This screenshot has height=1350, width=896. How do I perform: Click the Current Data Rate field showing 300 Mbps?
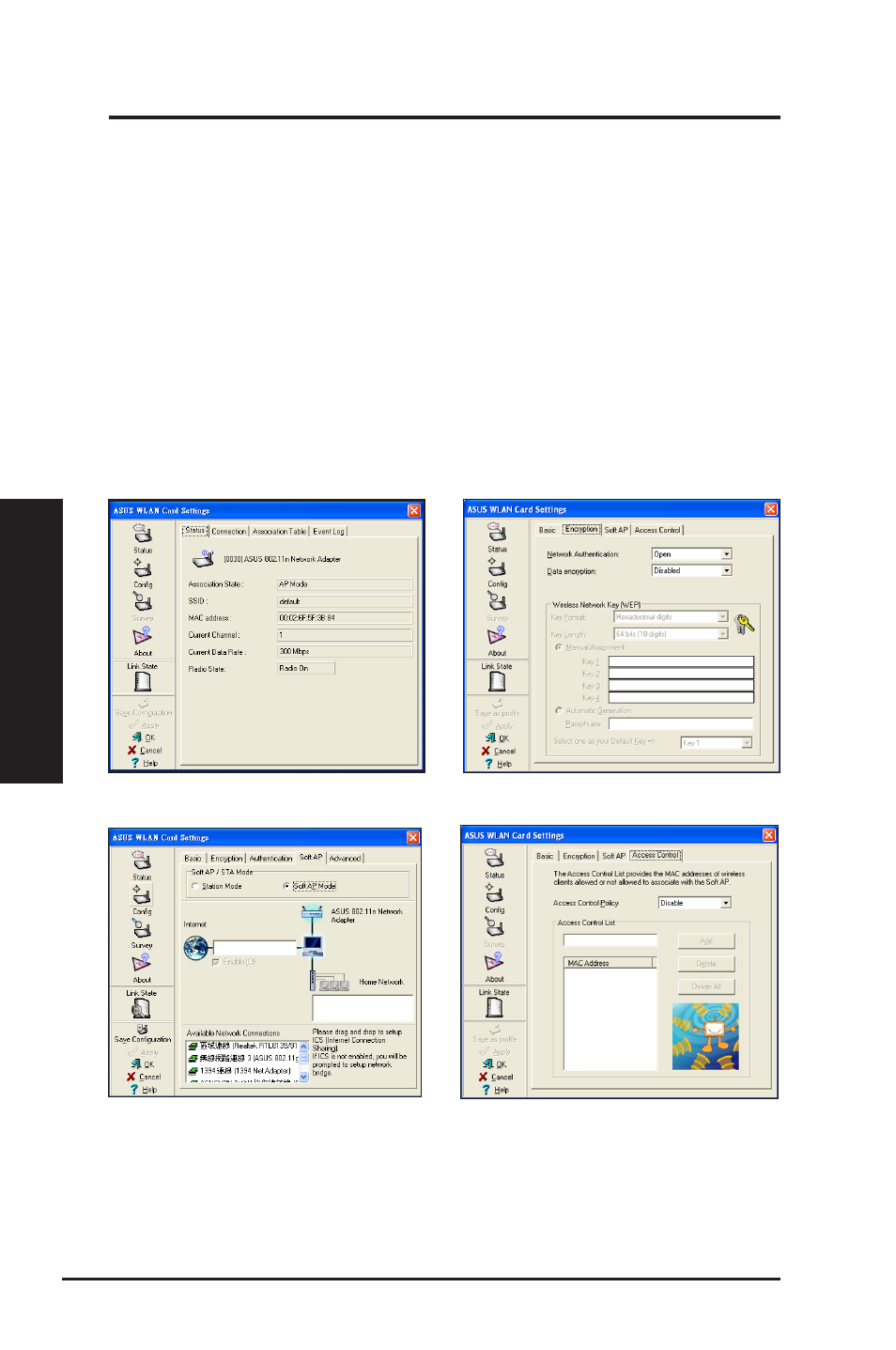point(344,652)
